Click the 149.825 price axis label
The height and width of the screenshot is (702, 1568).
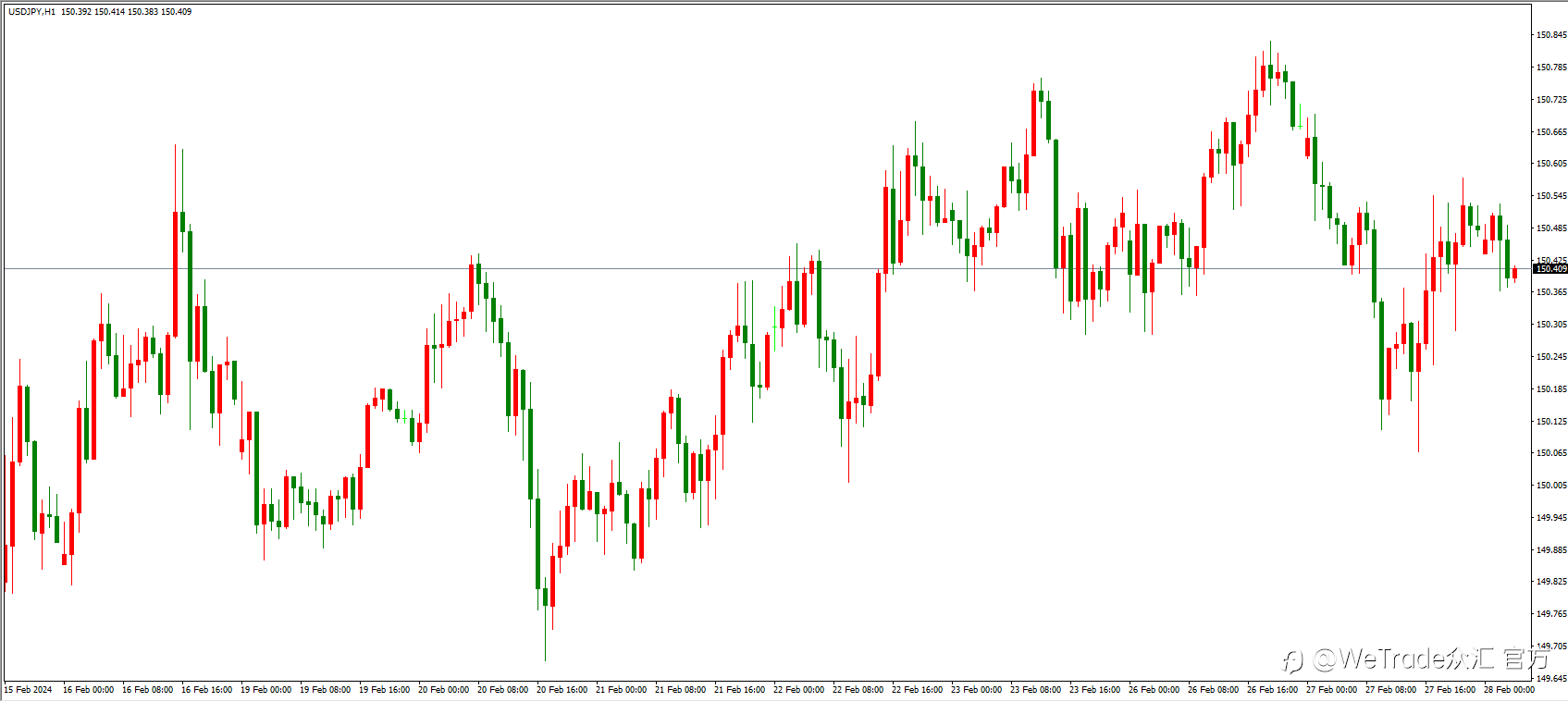(x=1551, y=582)
